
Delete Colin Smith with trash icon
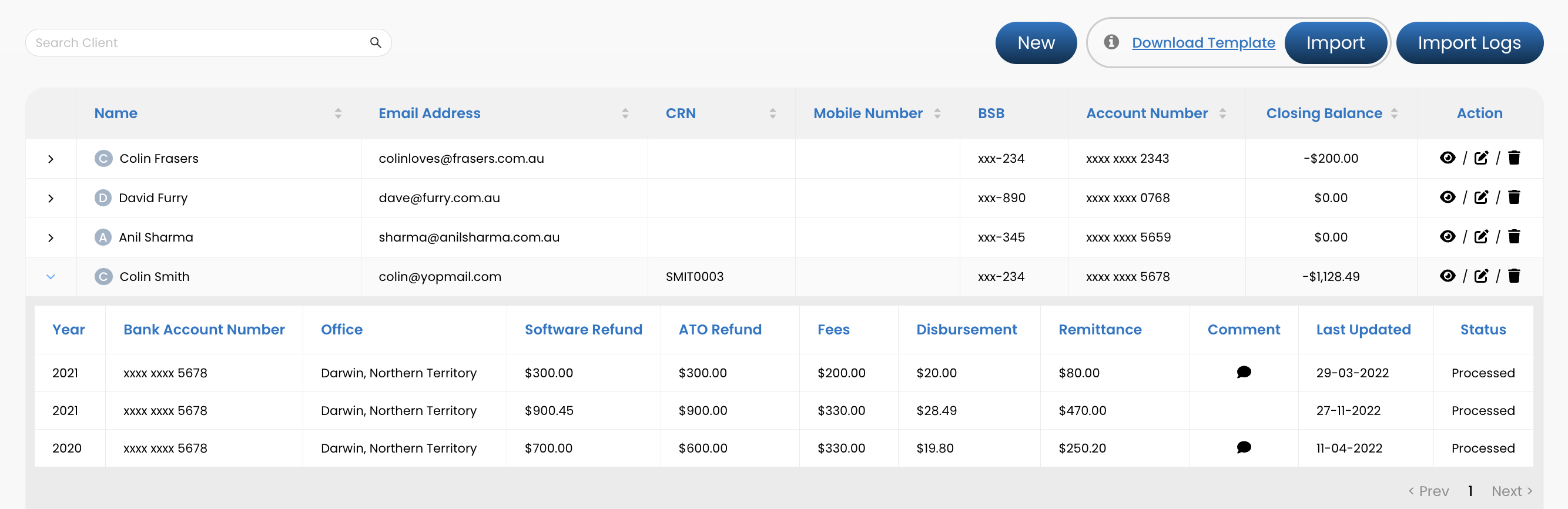pyautogui.click(x=1515, y=276)
